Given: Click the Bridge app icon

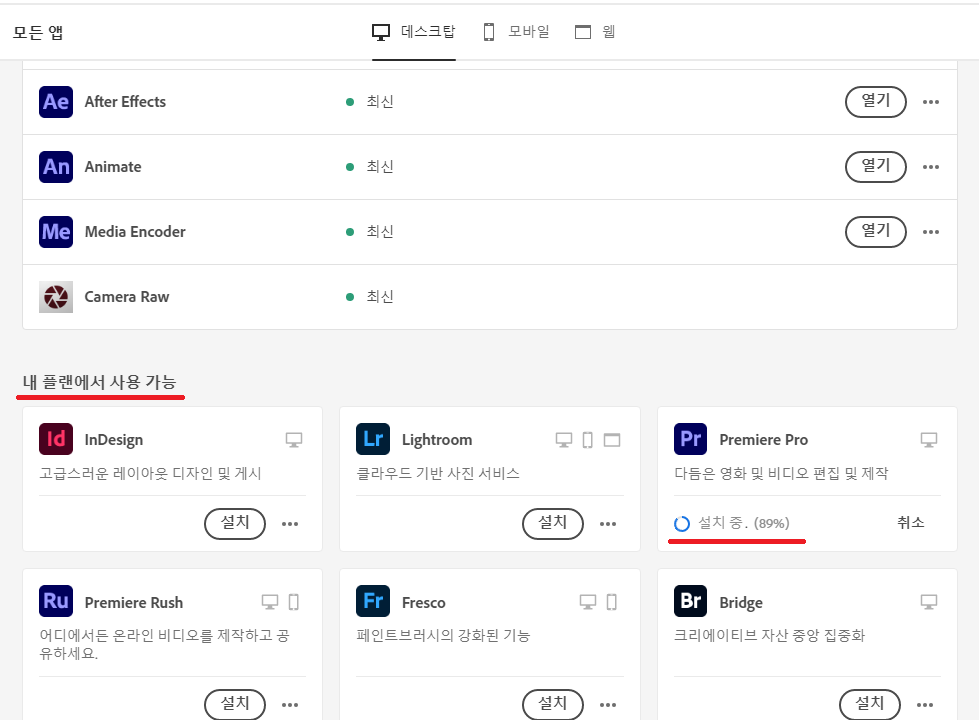Looking at the screenshot, I should point(691,601).
